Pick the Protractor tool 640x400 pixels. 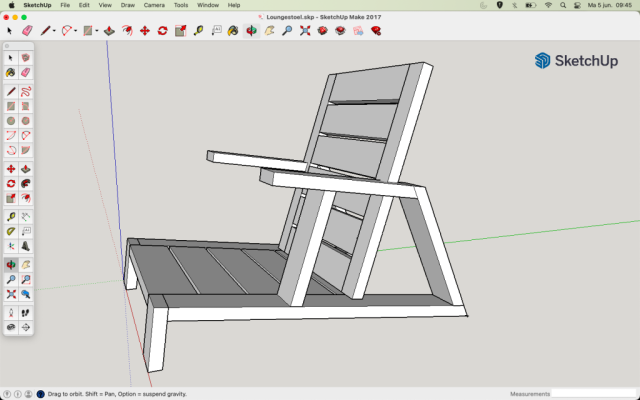[x=11, y=231]
